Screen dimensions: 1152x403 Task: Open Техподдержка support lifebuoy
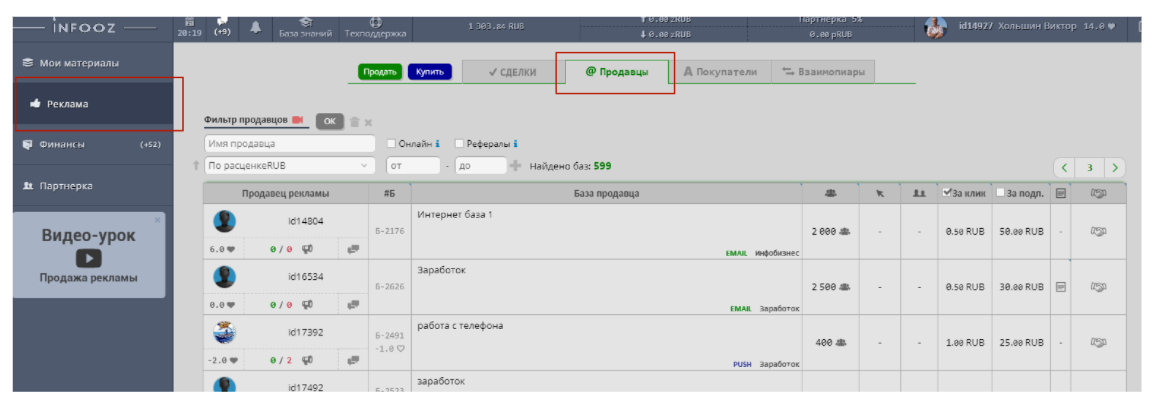[x=375, y=29]
